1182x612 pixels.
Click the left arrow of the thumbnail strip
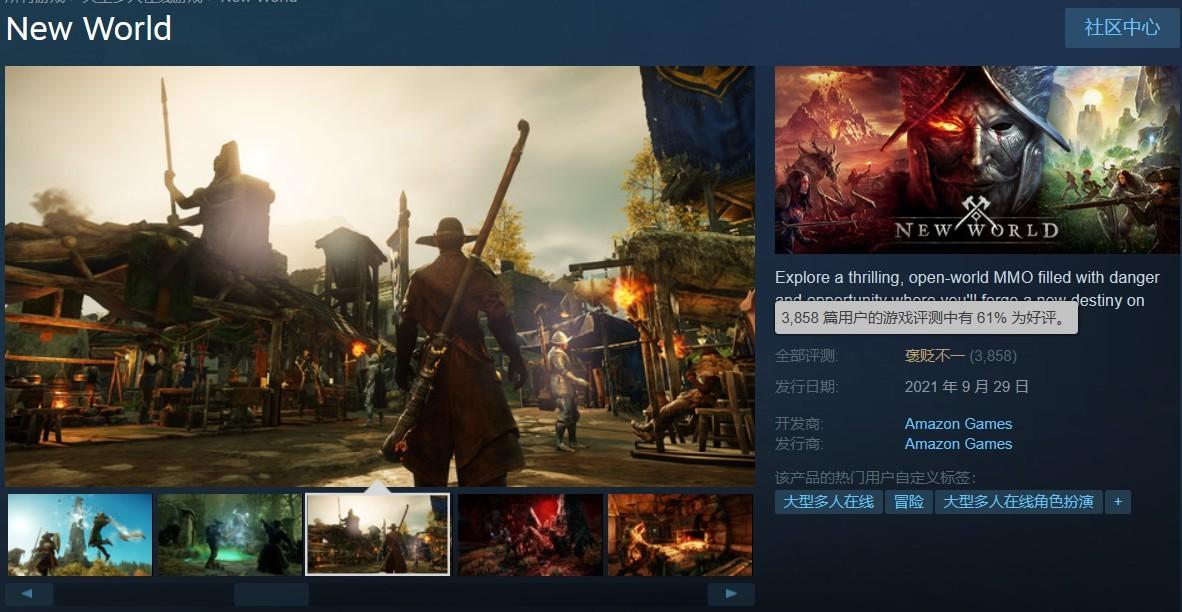click(29, 594)
